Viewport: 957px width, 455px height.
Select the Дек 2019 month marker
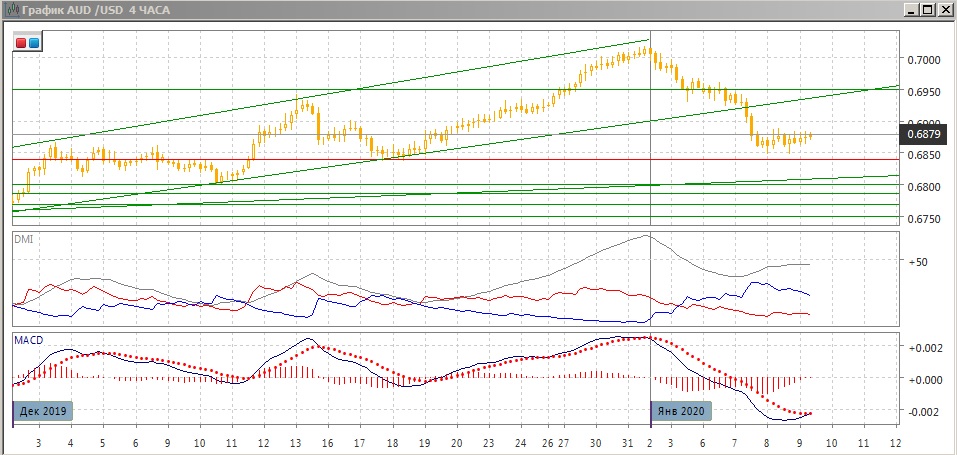pyautogui.click(x=42, y=411)
